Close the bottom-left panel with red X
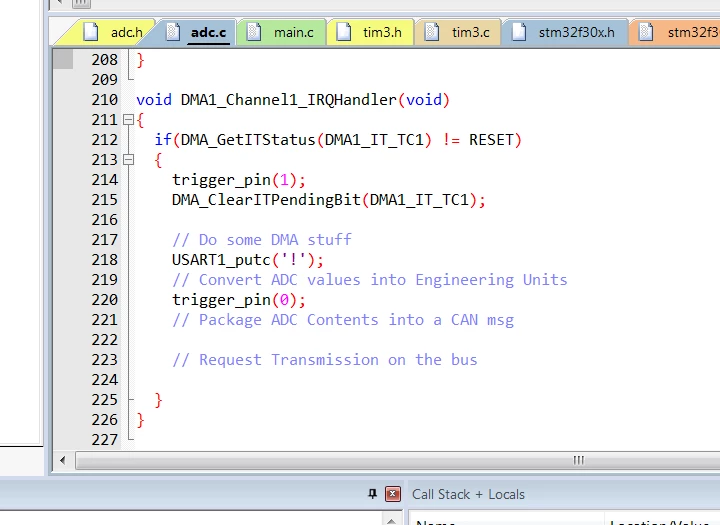The height and width of the screenshot is (525, 720). (393, 494)
